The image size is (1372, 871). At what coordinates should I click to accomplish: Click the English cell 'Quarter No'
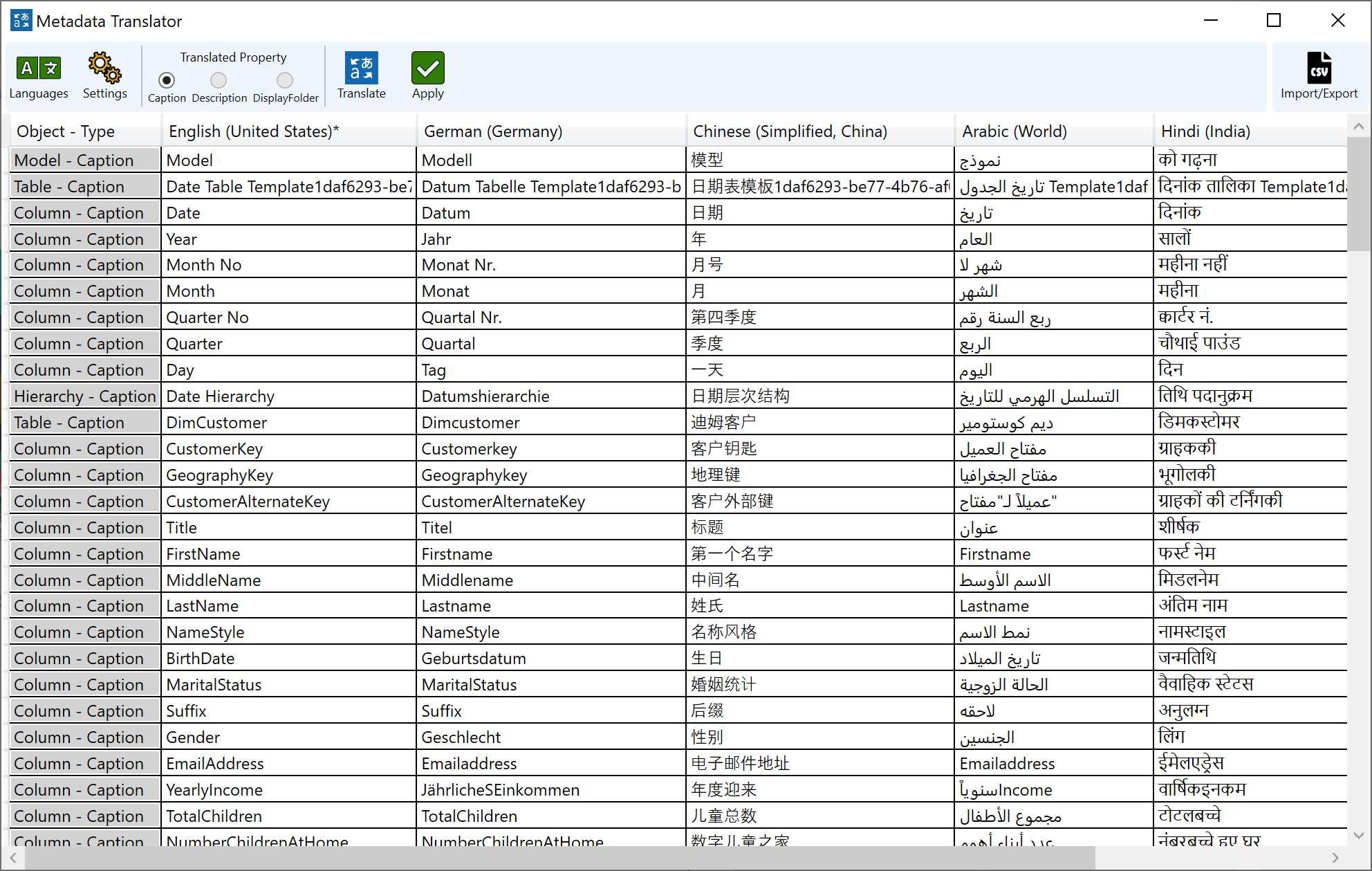(289, 317)
